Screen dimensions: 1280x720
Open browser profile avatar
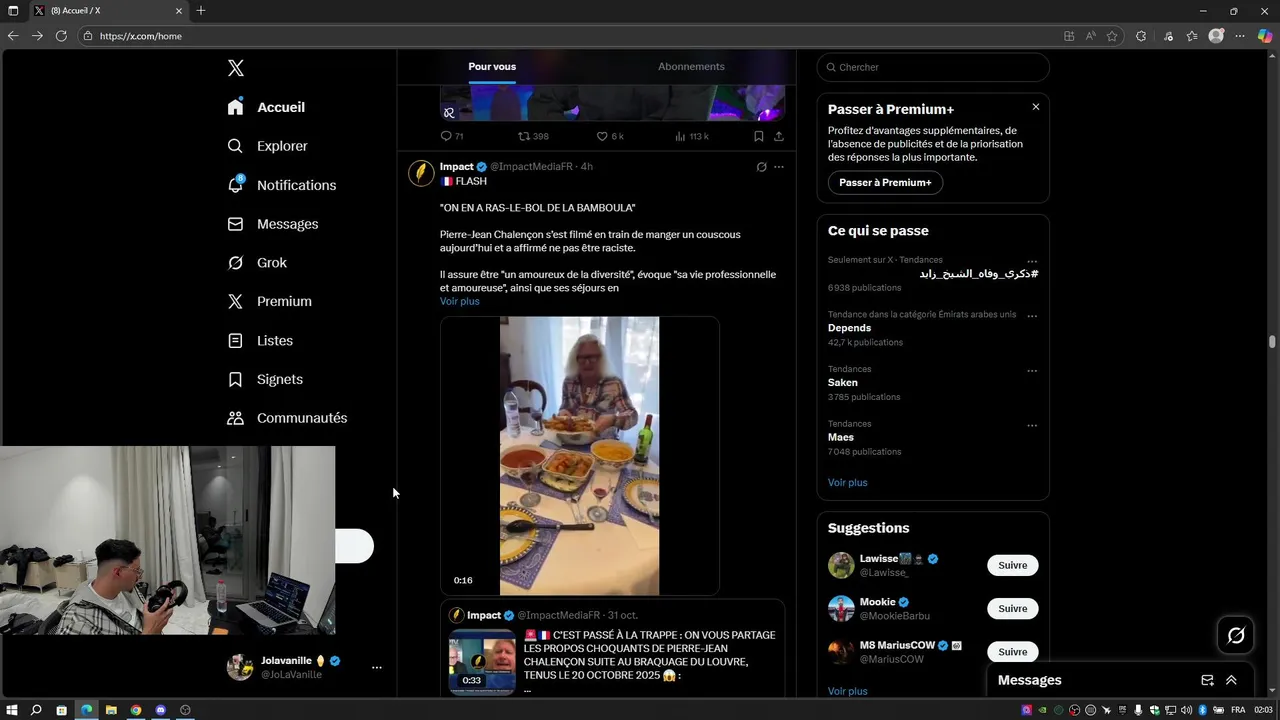[x=1216, y=36]
